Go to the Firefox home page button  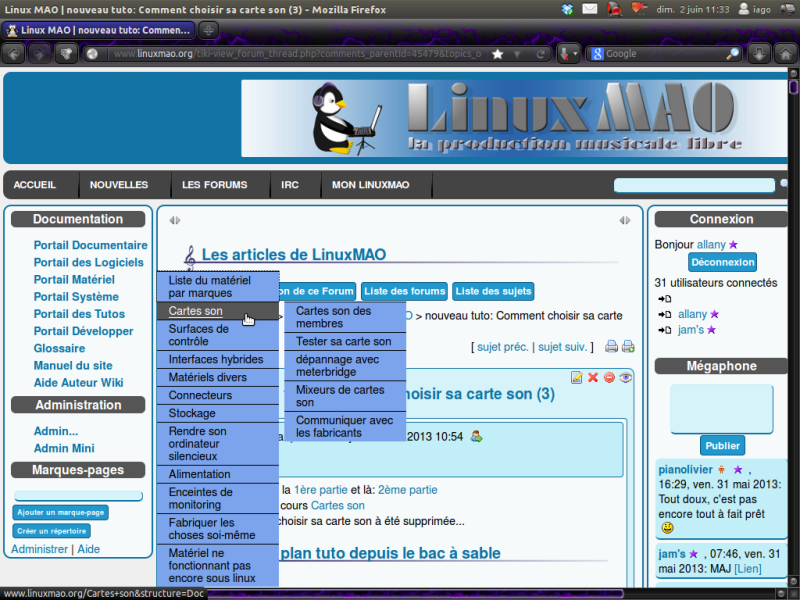(786, 54)
